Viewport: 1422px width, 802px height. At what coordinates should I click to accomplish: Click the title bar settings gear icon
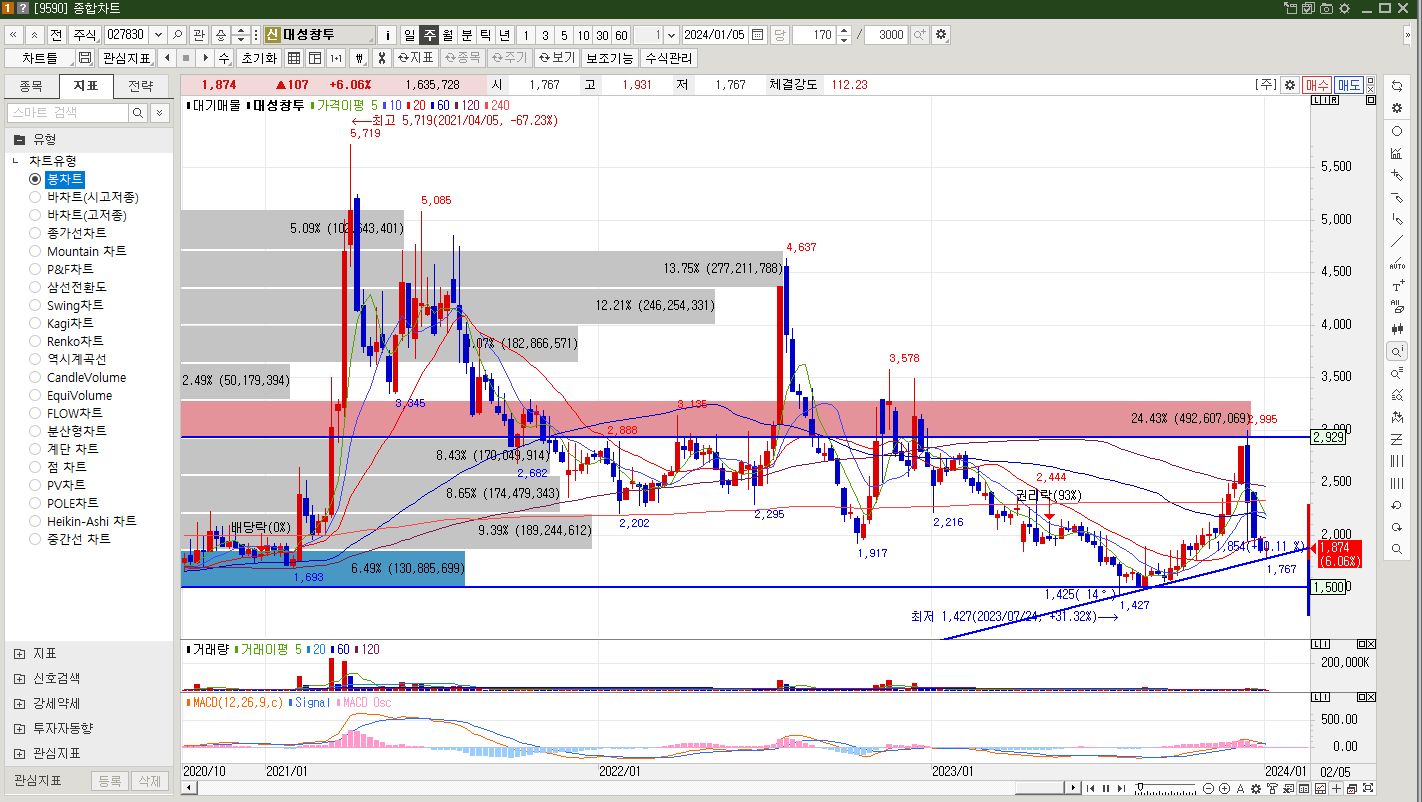pyautogui.click(x=1344, y=8)
